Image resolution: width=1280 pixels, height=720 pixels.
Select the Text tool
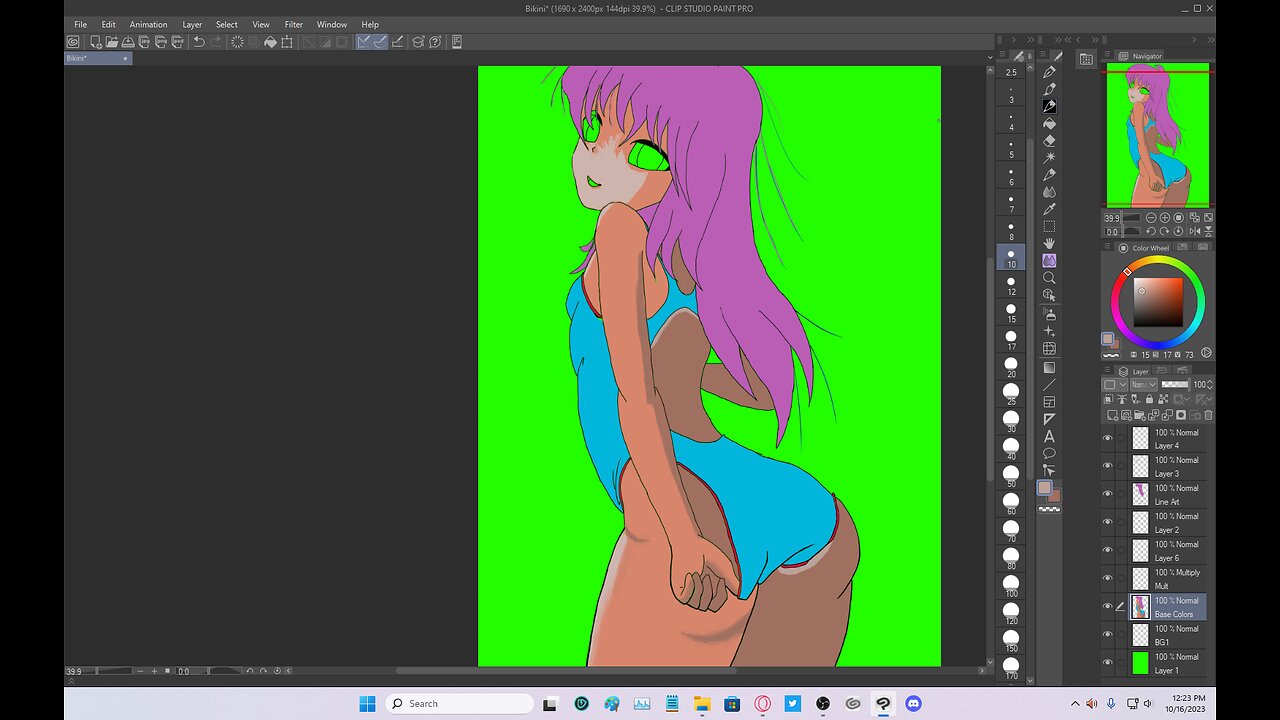coord(1049,436)
